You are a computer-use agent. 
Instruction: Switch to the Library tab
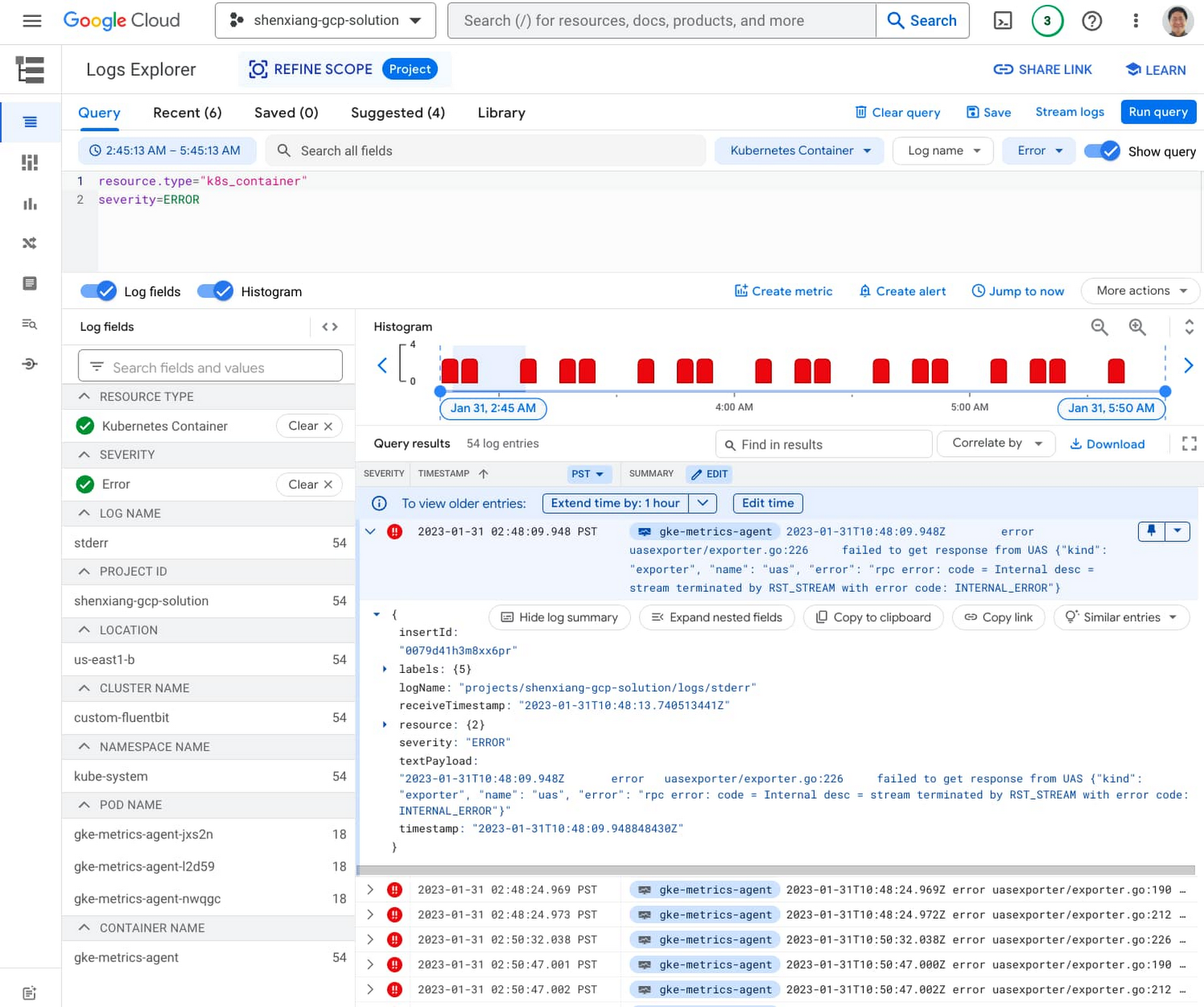pyautogui.click(x=502, y=113)
